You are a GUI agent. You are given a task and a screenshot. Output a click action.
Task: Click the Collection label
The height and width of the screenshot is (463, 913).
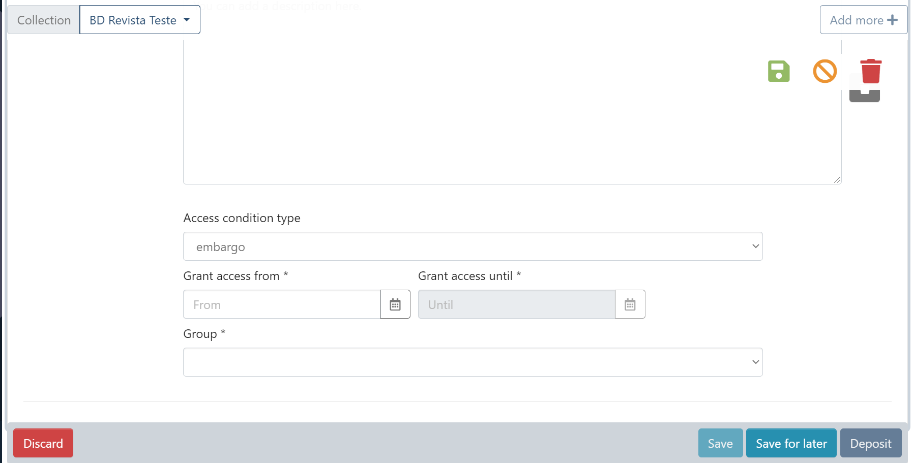click(x=44, y=20)
